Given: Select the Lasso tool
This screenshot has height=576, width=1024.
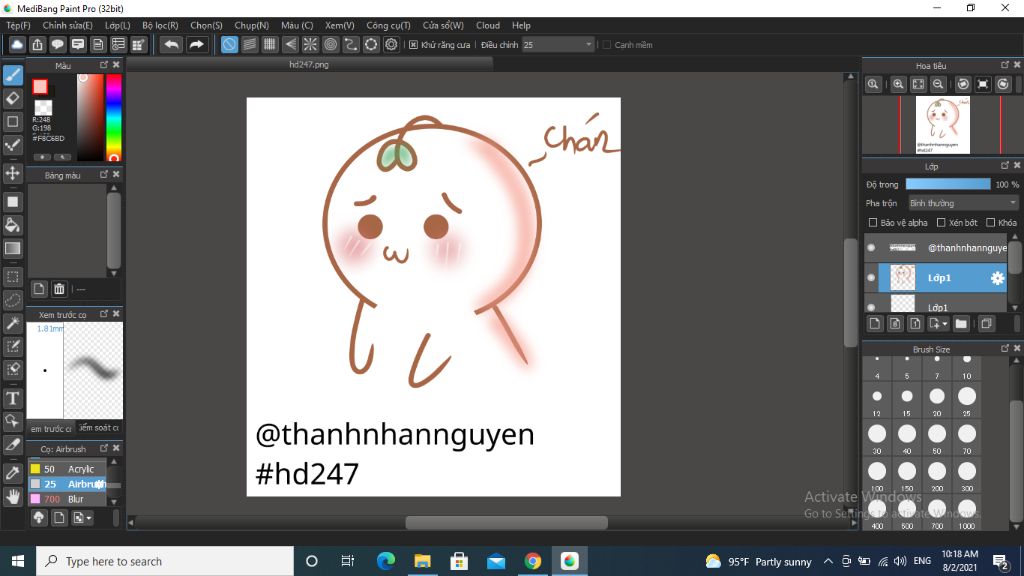Looking at the screenshot, I should pos(13,300).
